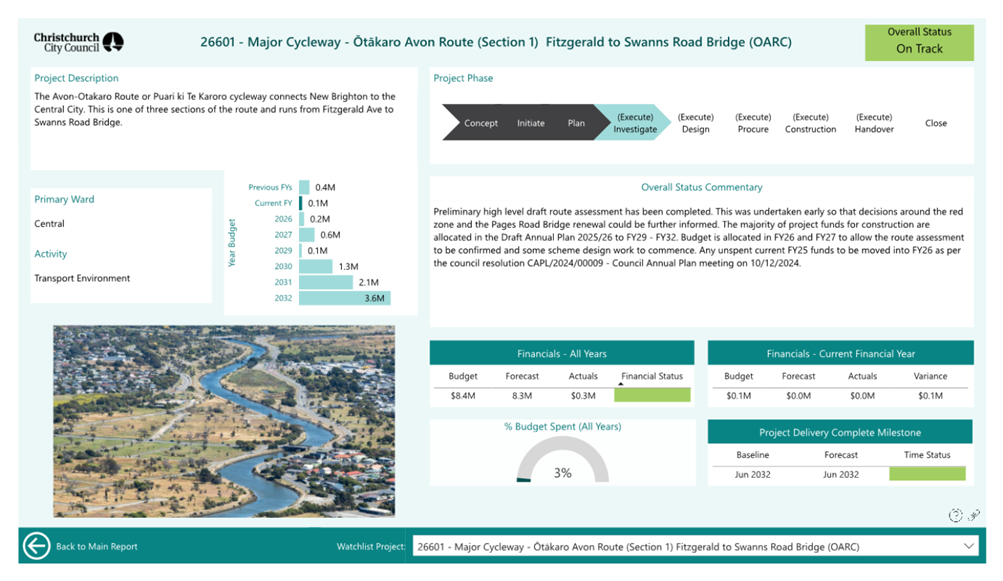Click the green Time Status indicator bar
Screen dimensions: 1003x581
pyautogui.click(x=927, y=474)
